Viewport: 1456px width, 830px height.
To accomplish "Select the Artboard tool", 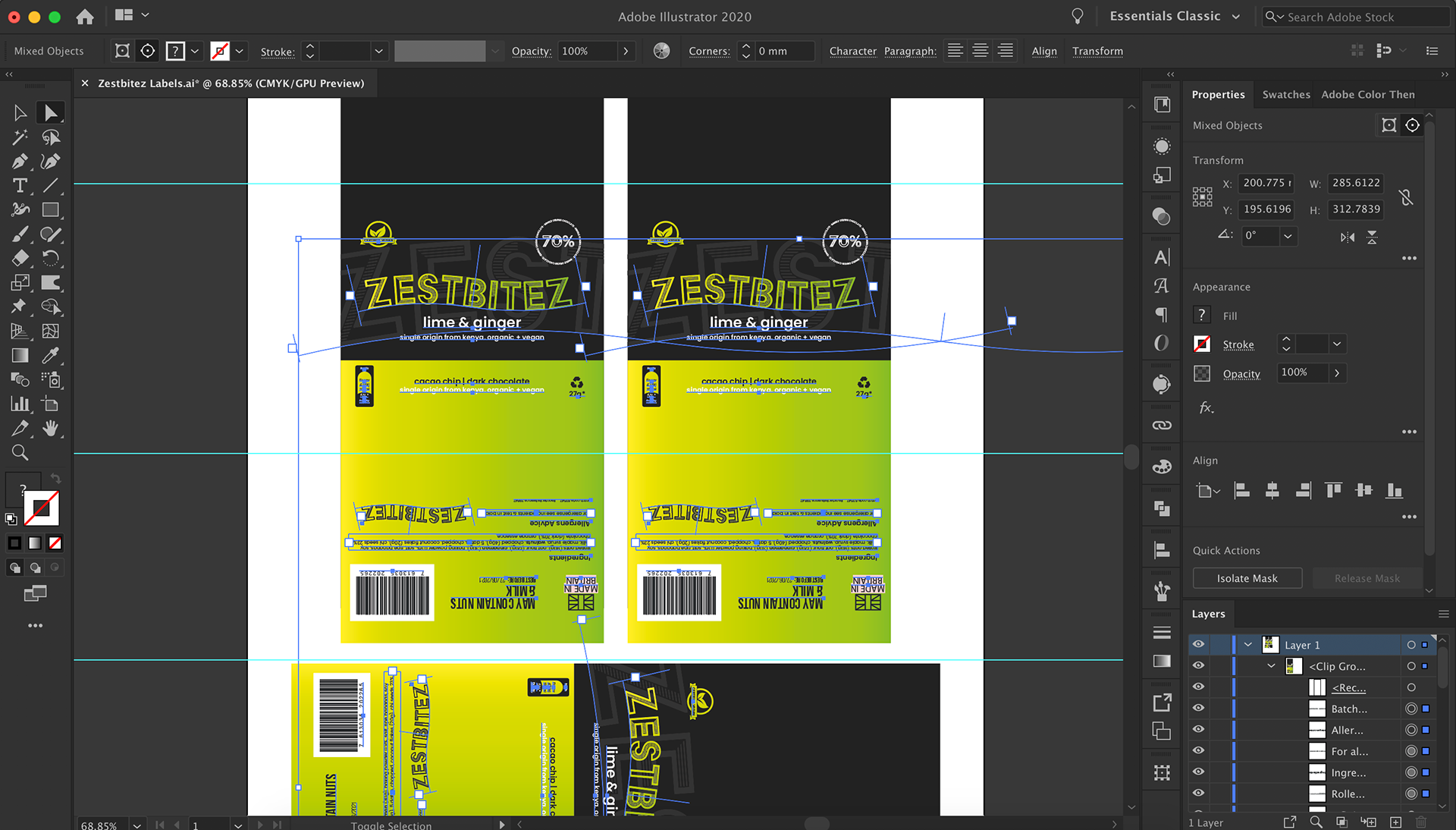I will click(x=51, y=404).
